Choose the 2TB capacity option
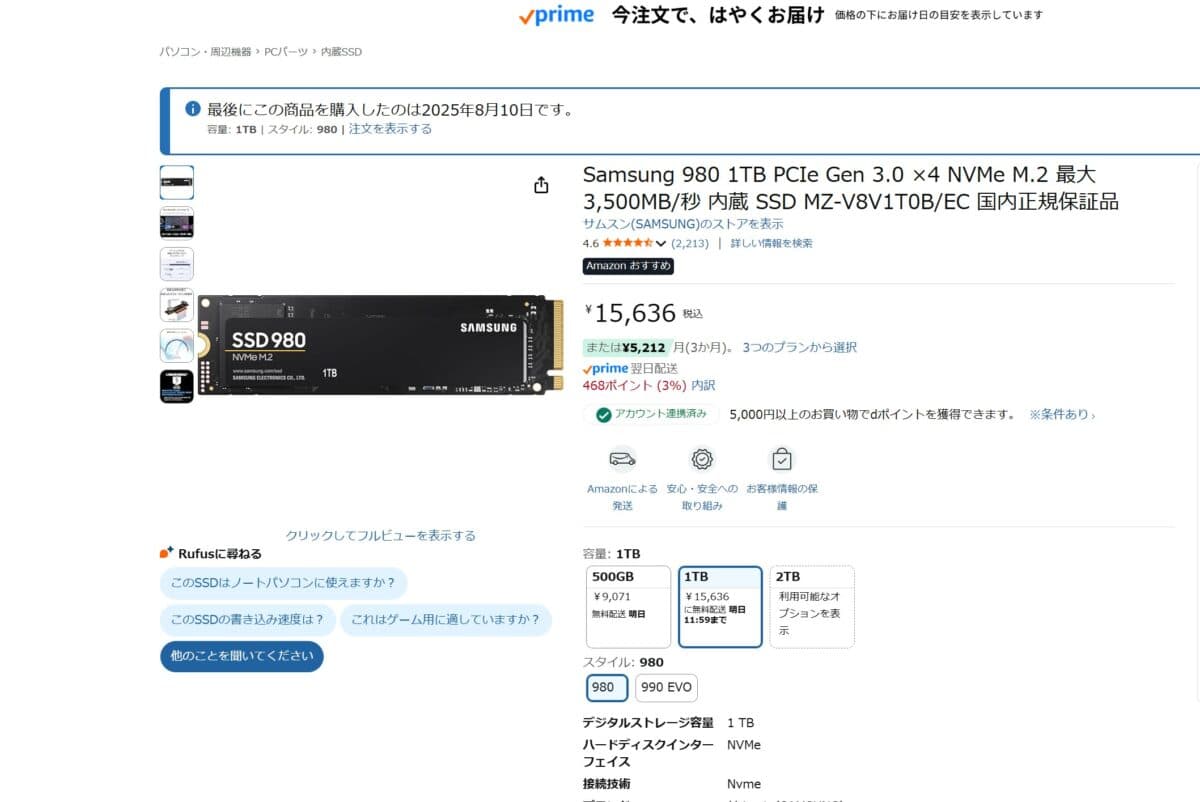The width and height of the screenshot is (1200, 802). tap(812, 606)
